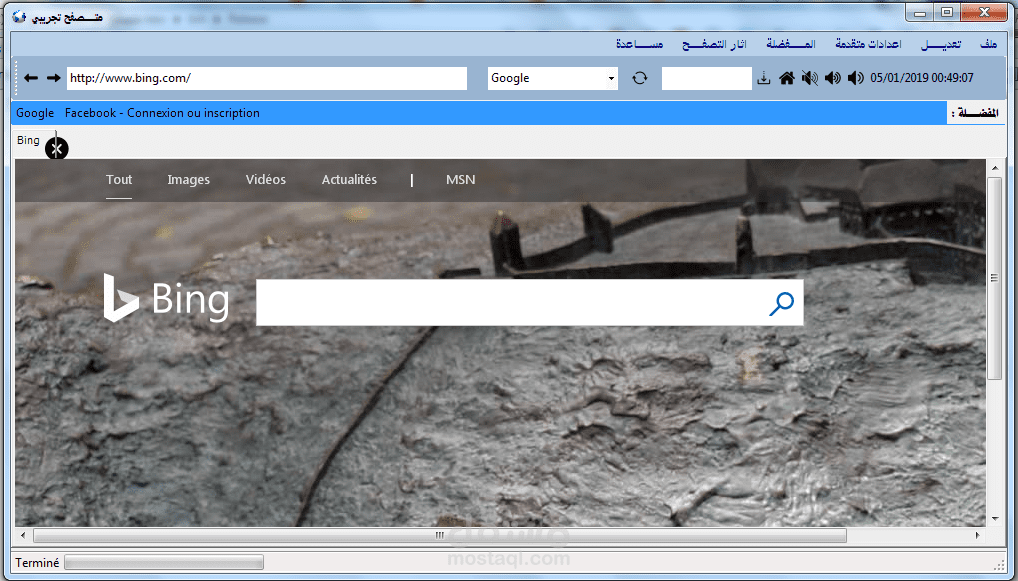
Task: Click the vertical scrollbar up arrow
Action: coord(995,168)
